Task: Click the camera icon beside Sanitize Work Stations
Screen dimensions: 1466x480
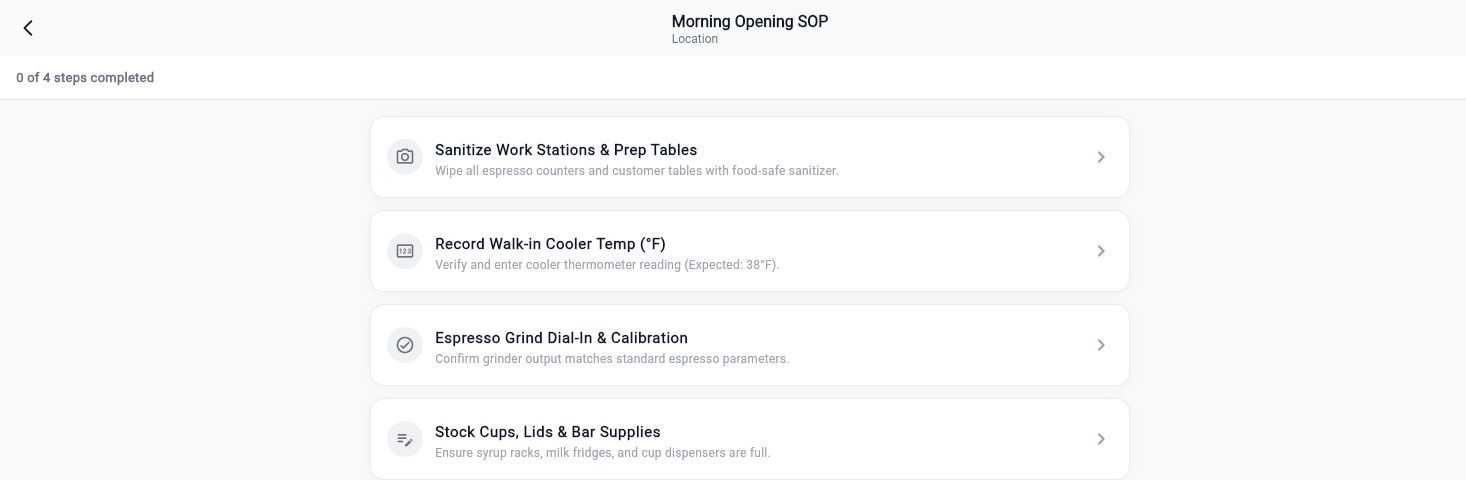Action: click(x=405, y=157)
